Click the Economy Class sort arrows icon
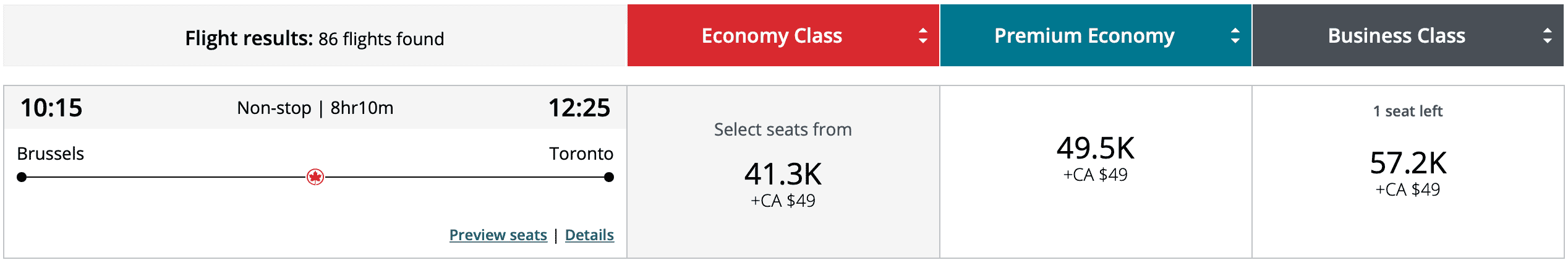1568x265 pixels. pos(922,36)
